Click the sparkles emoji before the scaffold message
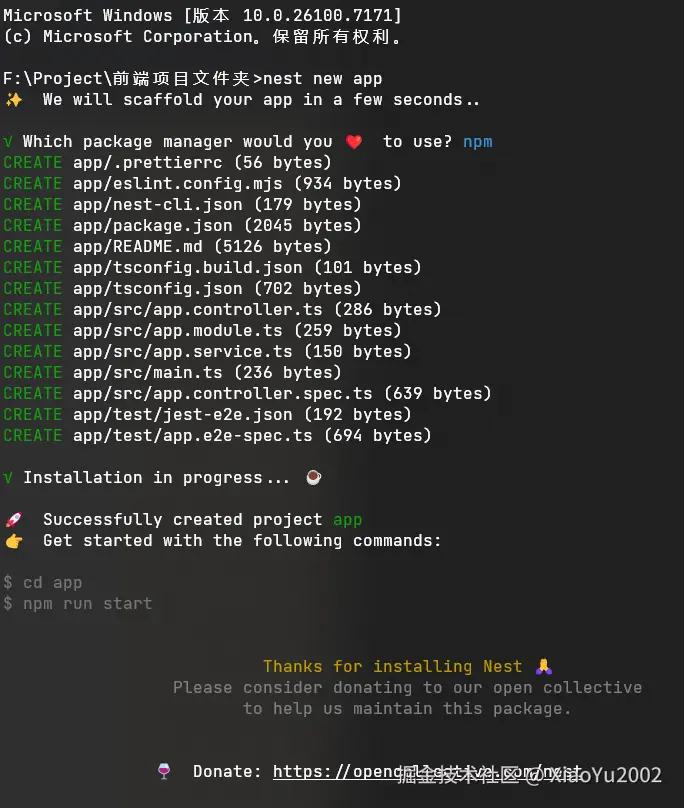 (x=13, y=100)
